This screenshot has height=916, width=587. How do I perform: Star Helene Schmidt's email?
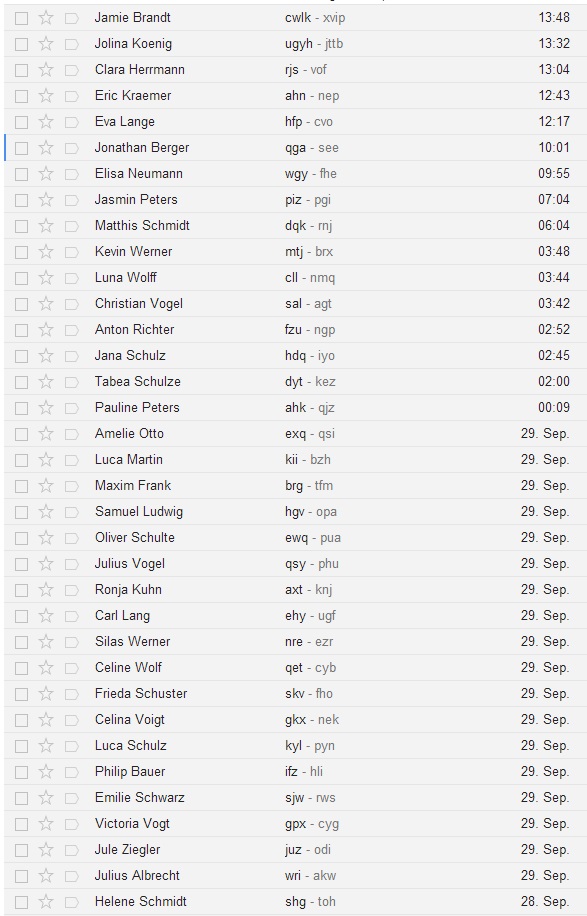(46, 902)
